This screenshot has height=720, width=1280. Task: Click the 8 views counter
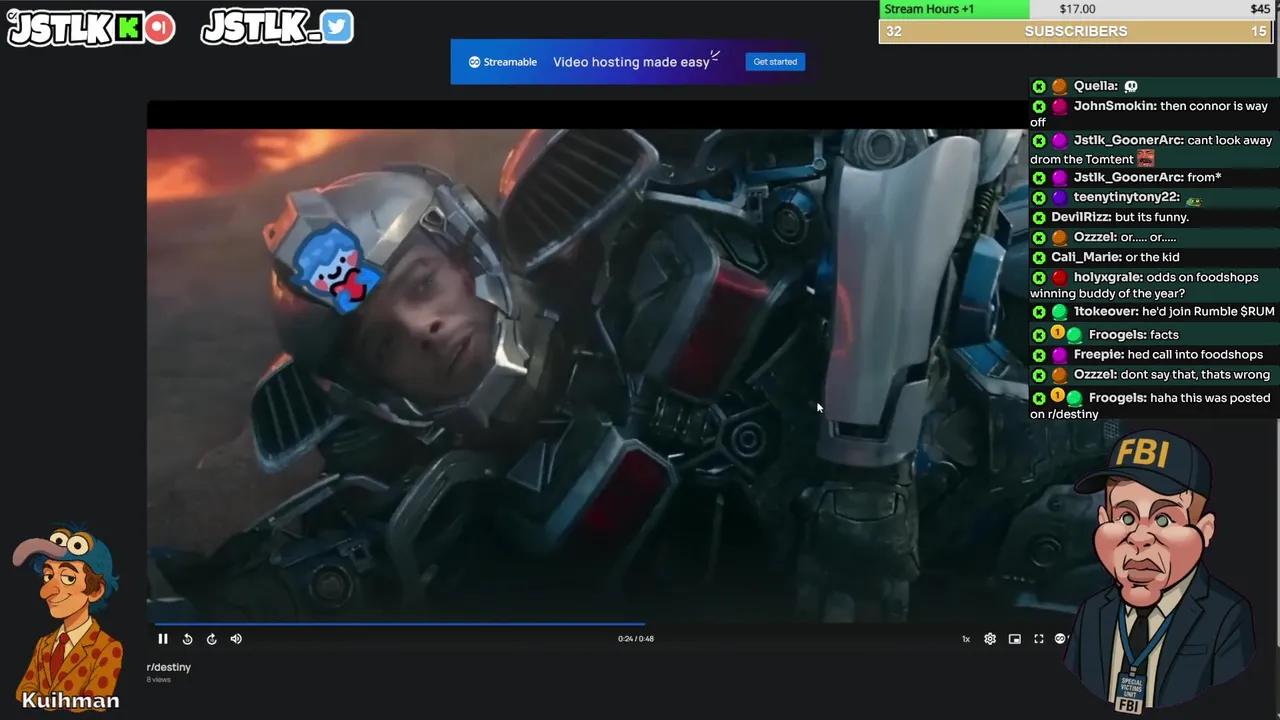pos(159,680)
